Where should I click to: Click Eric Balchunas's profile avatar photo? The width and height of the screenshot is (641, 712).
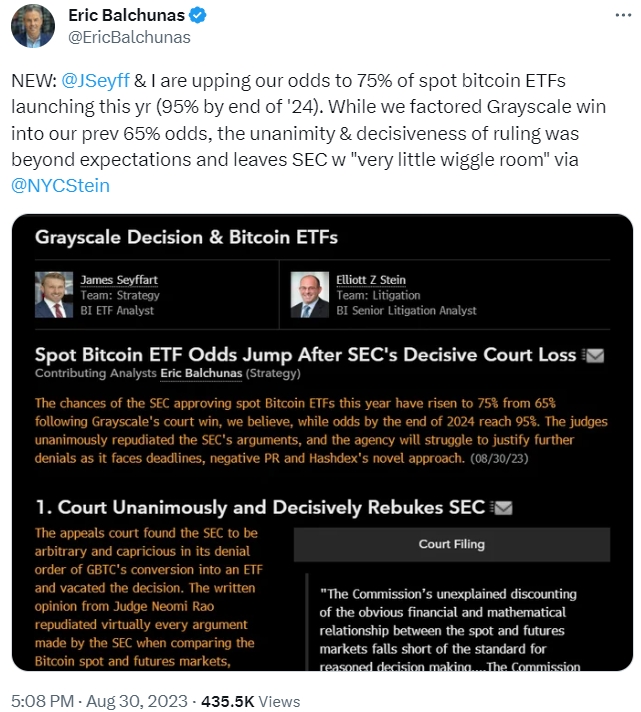[33, 26]
